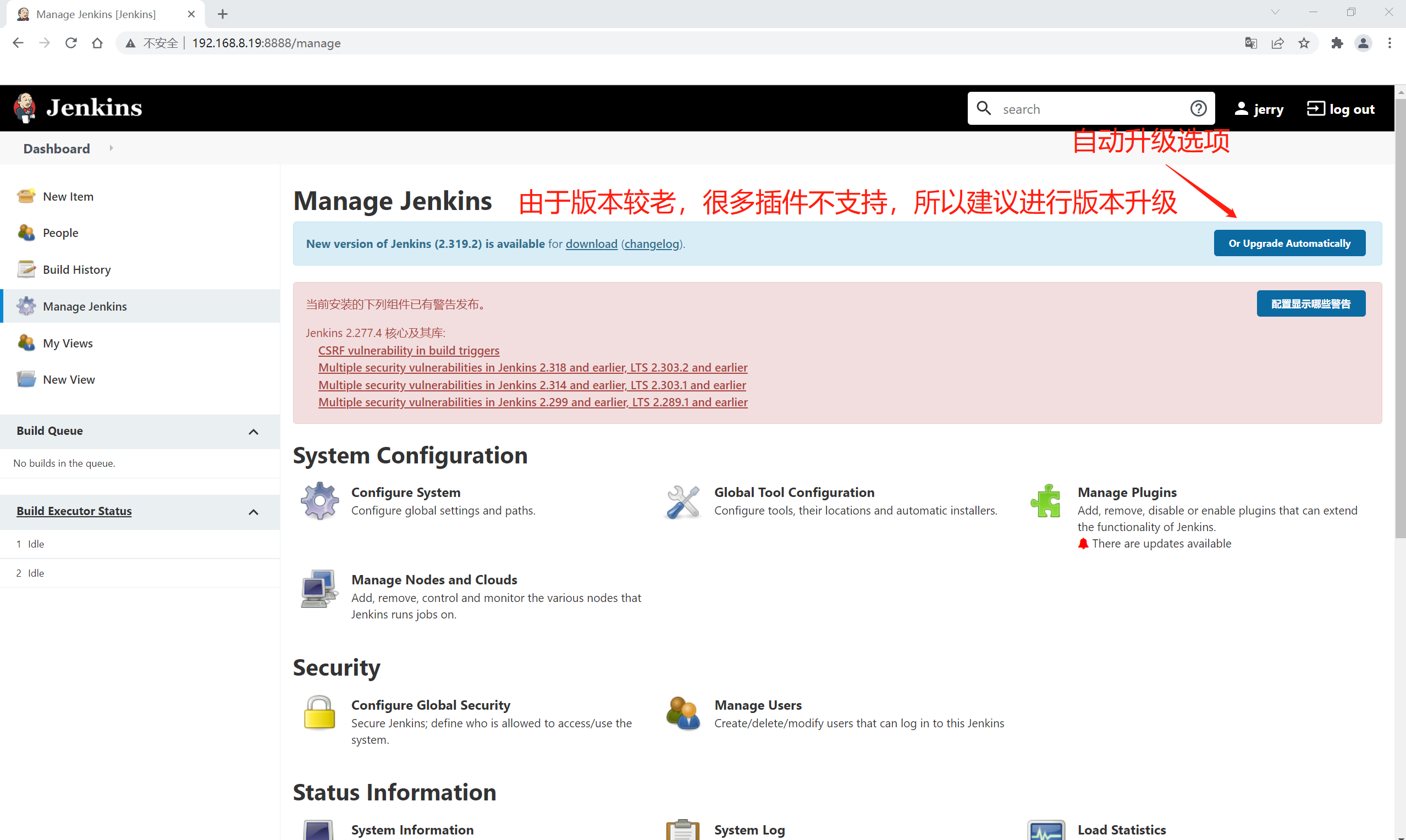Open Build Executor Status link
1406x840 pixels.
click(74, 511)
